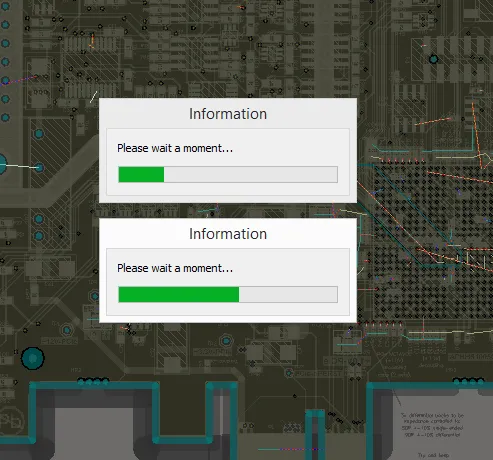Viewport: 493px width, 460px height.
Task: Select the lower dialog's "Please wait a moment..." text
Action: (x=175, y=268)
